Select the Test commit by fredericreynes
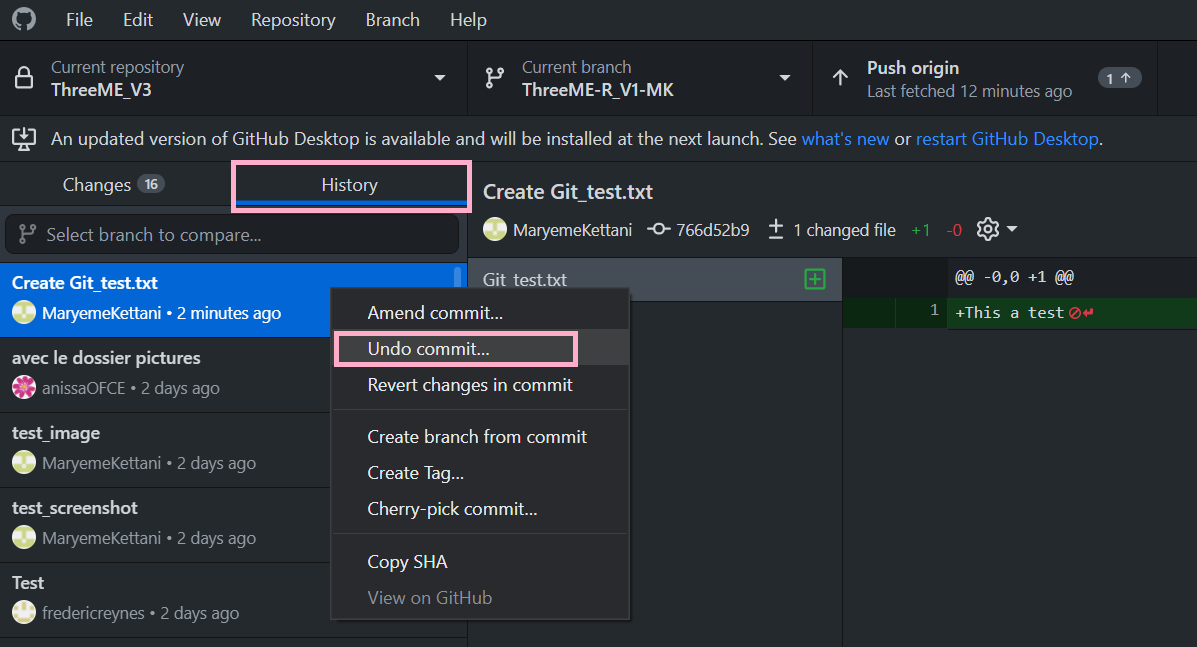1197x647 pixels. click(165, 599)
